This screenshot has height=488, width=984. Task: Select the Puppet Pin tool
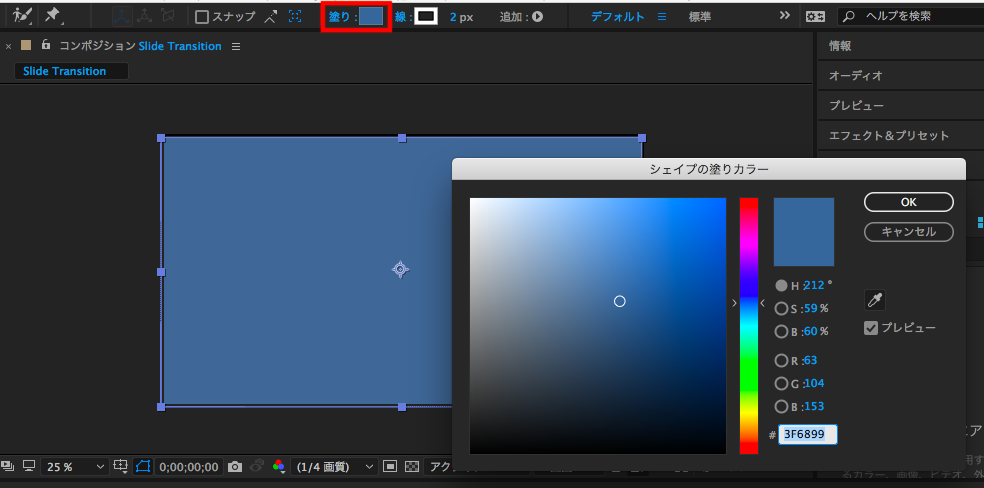click(x=52, y=16)
